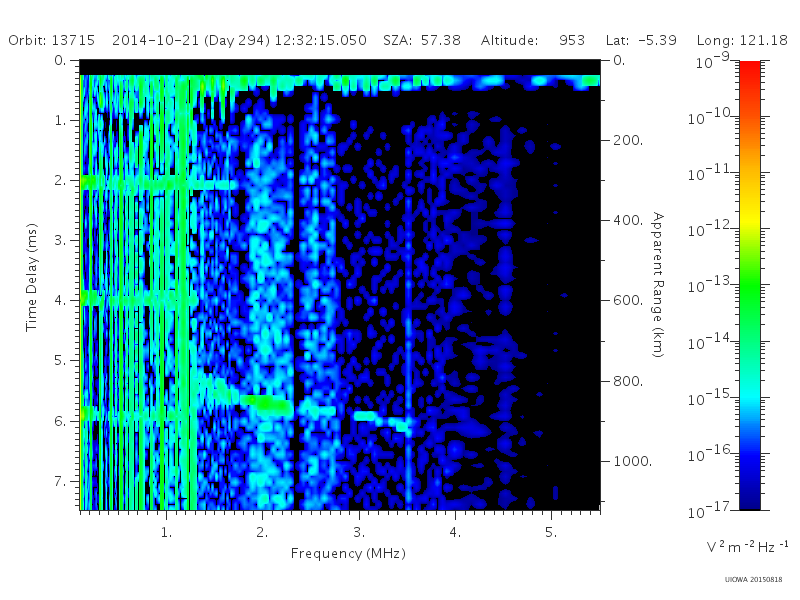Click the 1000. apparent range tick label

pyautogui.click(x=633, y=461)
